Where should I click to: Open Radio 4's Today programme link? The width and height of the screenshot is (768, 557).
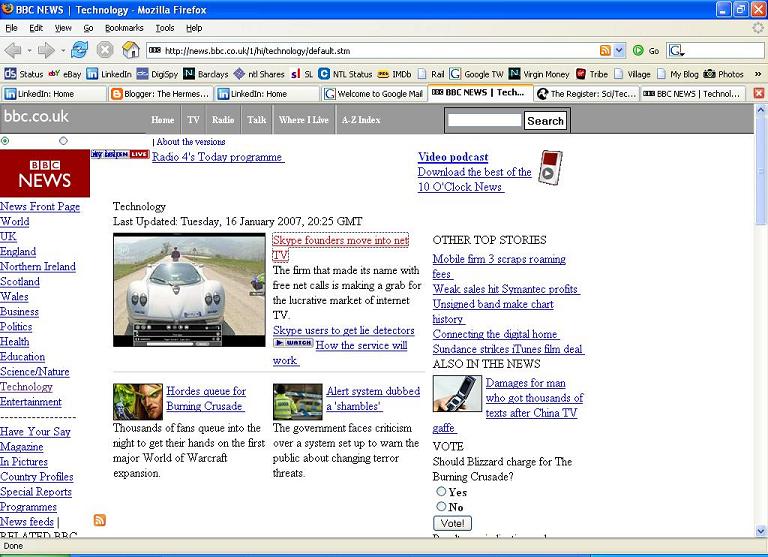218,157
